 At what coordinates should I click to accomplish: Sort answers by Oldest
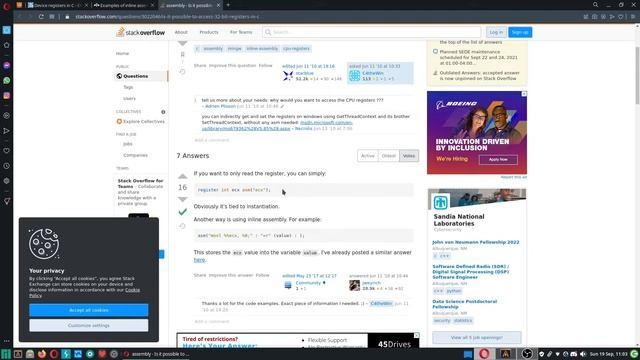[x=389, y=156]
